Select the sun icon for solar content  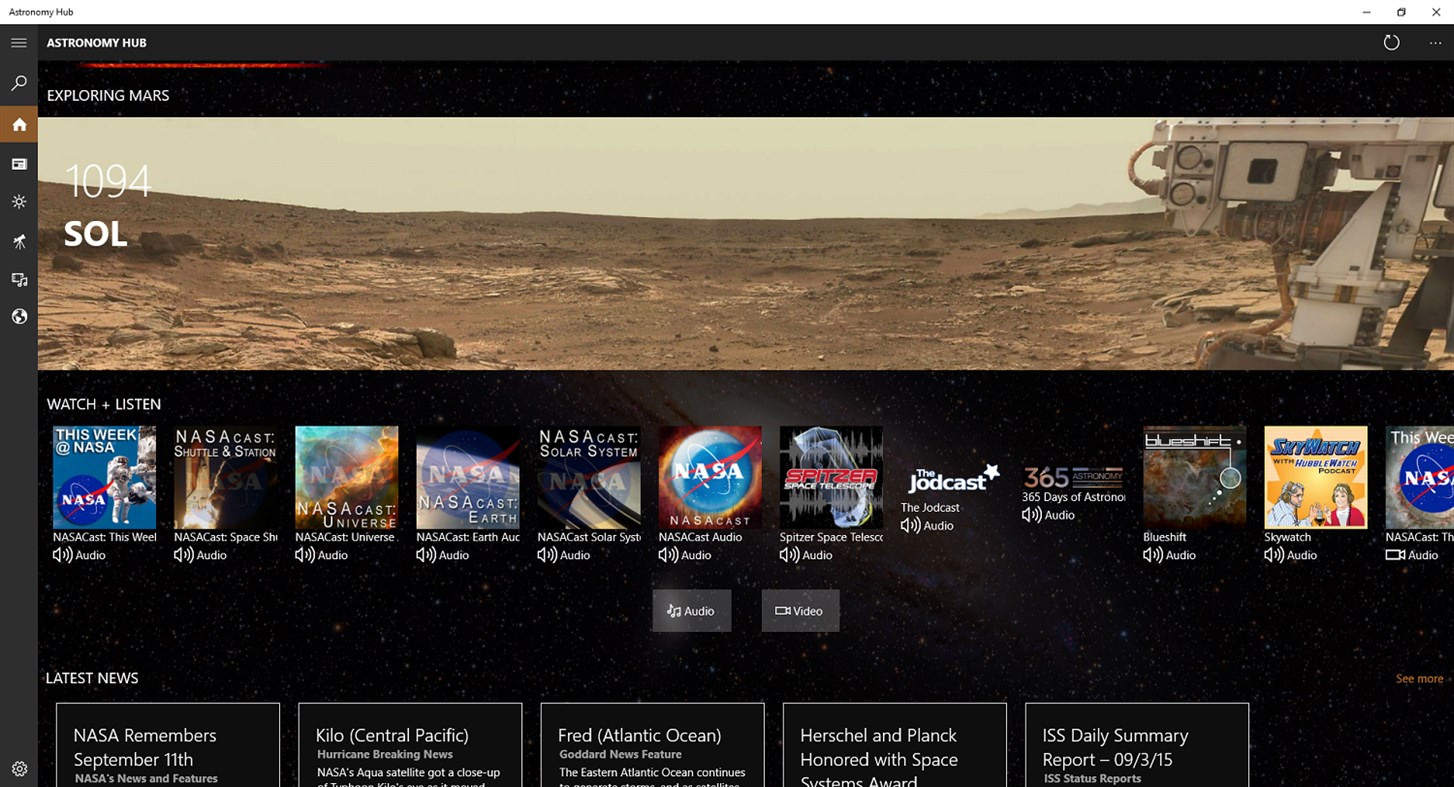pyautogui.click(x=18, y=202)
